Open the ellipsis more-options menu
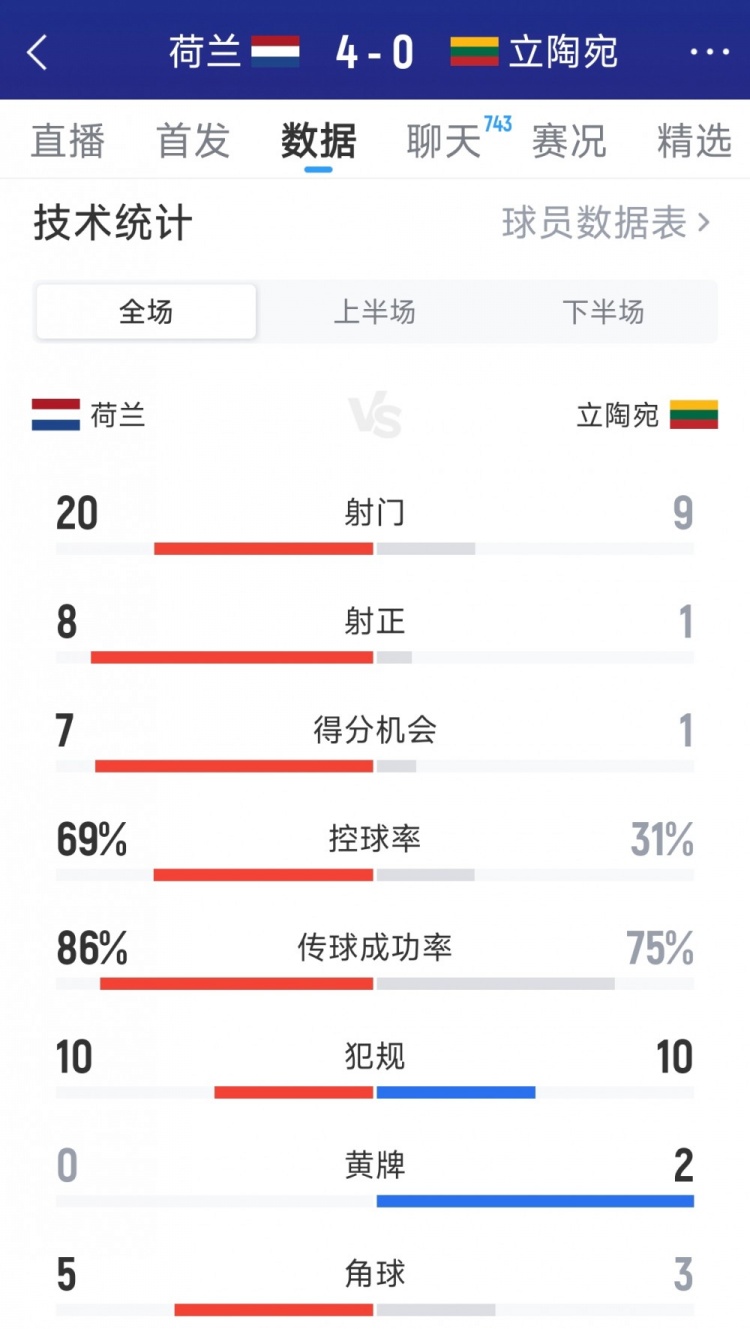 (x=711, y=52)
